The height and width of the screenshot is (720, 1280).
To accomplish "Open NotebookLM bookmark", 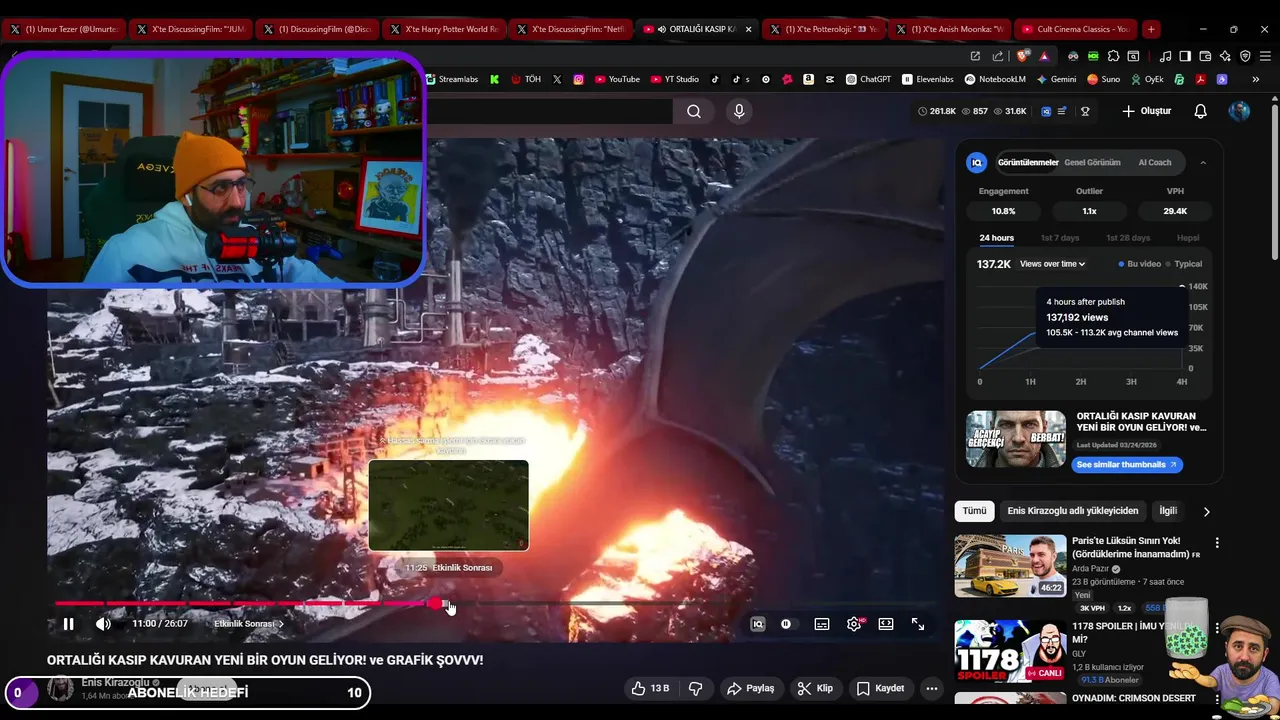I will click(995, 79).
